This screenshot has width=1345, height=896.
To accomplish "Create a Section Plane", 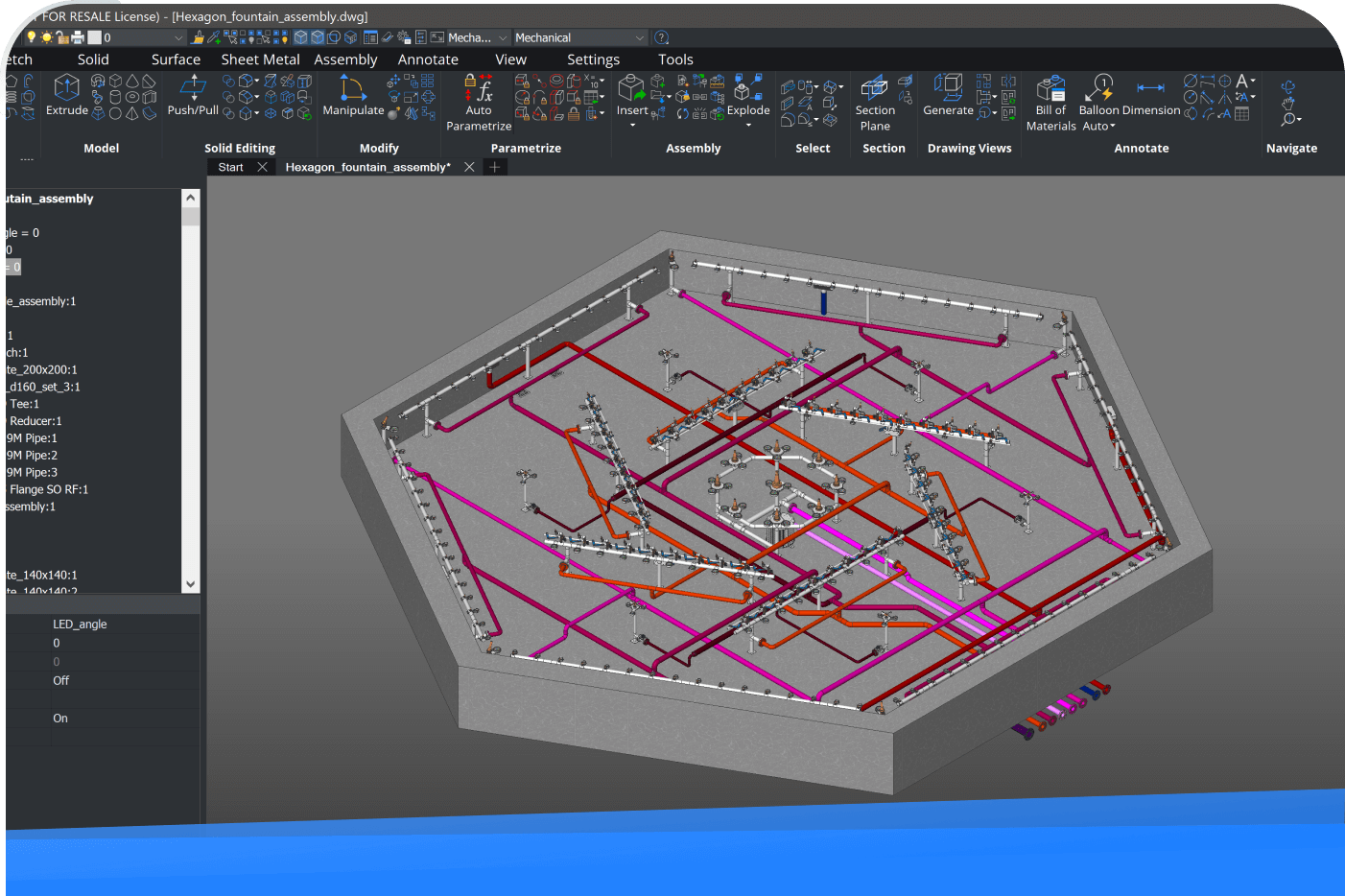I will tap(875, 103).
